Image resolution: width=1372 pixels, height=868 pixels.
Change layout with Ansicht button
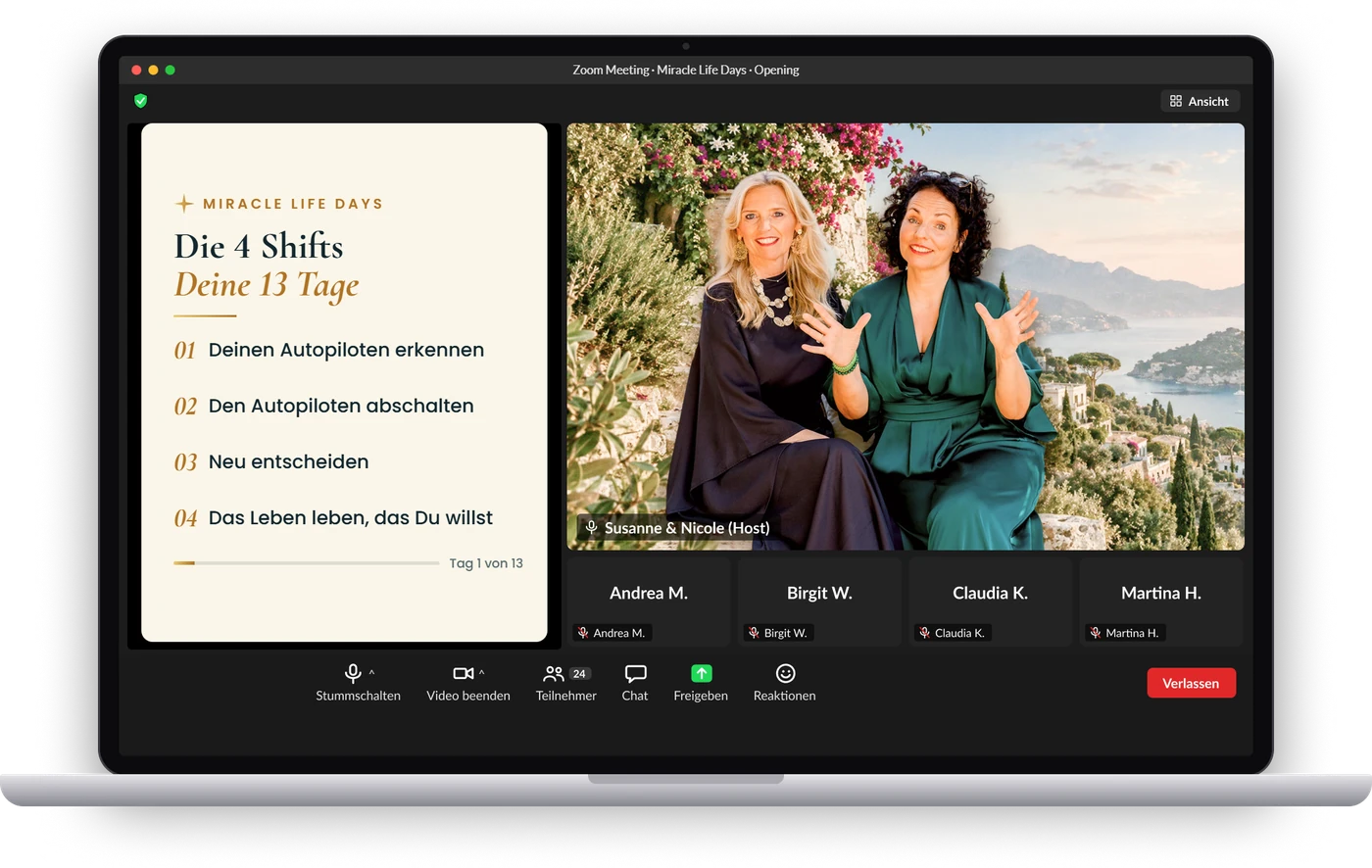(1200, 101)
